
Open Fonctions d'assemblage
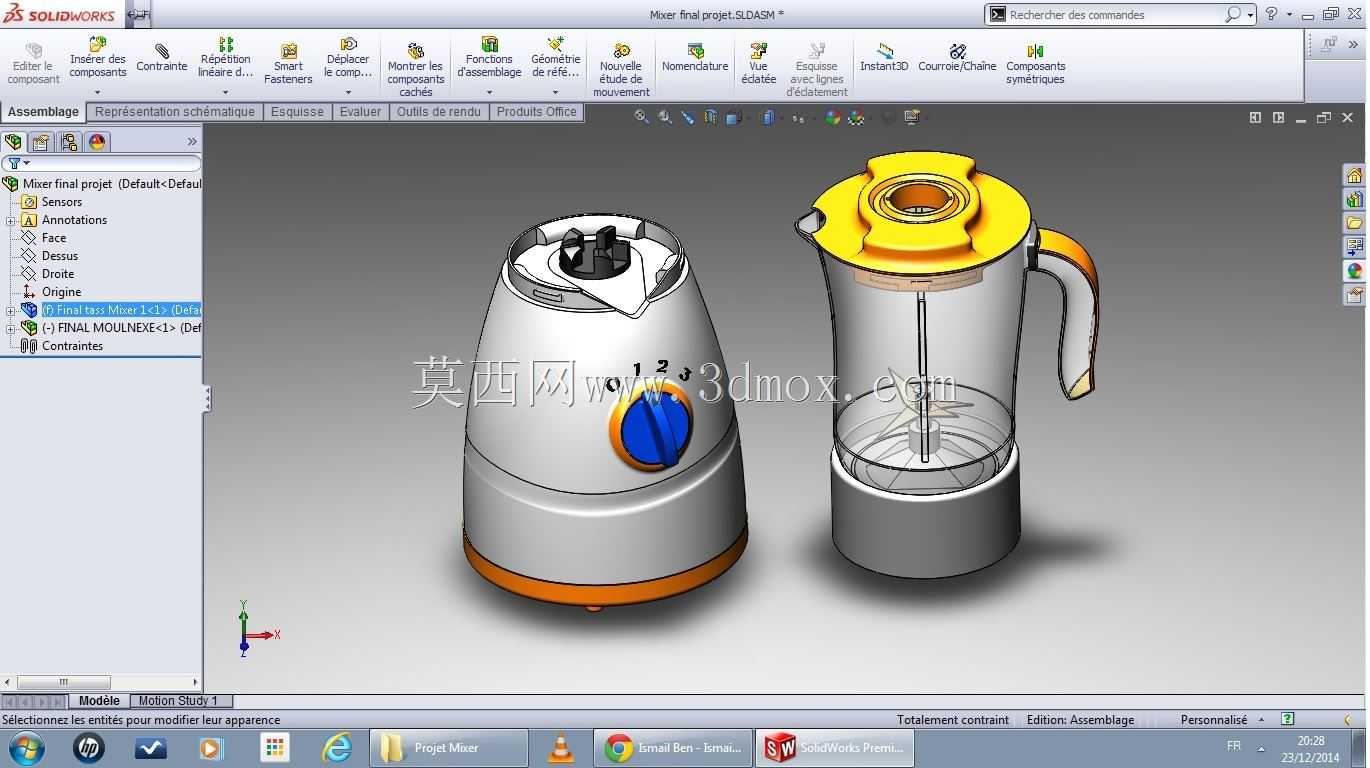tap(489, 58)
